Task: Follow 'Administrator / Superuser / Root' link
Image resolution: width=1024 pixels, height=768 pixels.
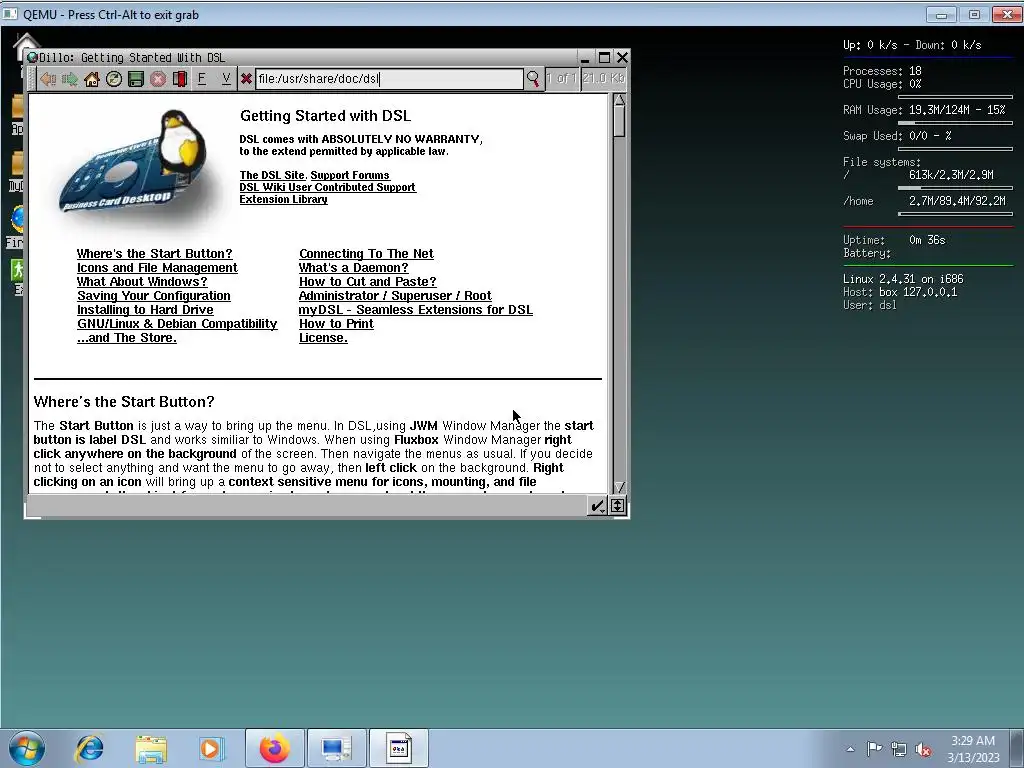Action: coord(395,296)
